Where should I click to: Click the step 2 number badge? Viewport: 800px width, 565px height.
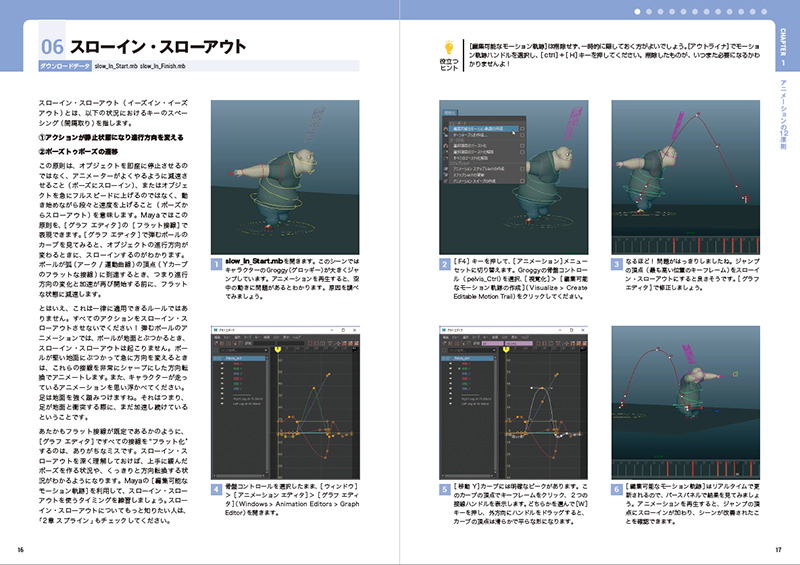point(445,265)
